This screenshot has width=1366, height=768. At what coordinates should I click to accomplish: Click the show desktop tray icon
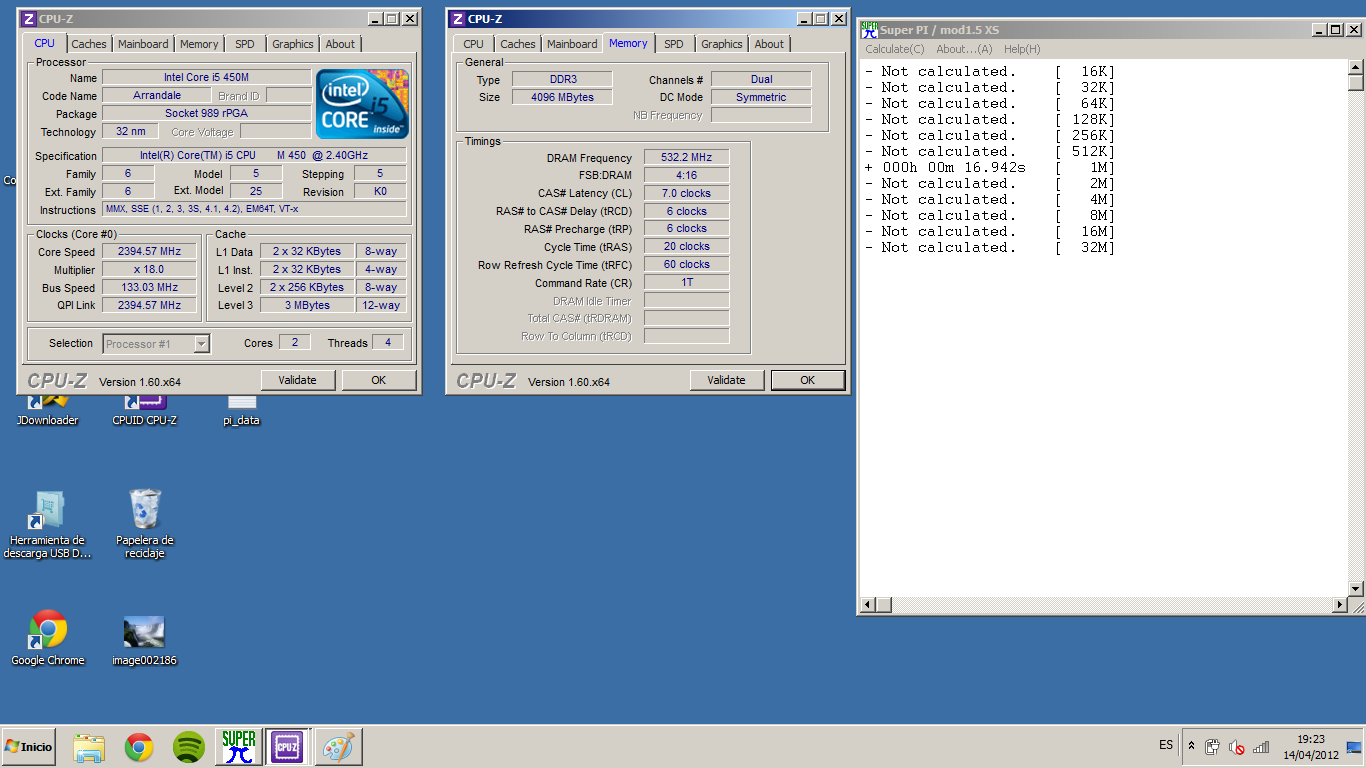1355,747
